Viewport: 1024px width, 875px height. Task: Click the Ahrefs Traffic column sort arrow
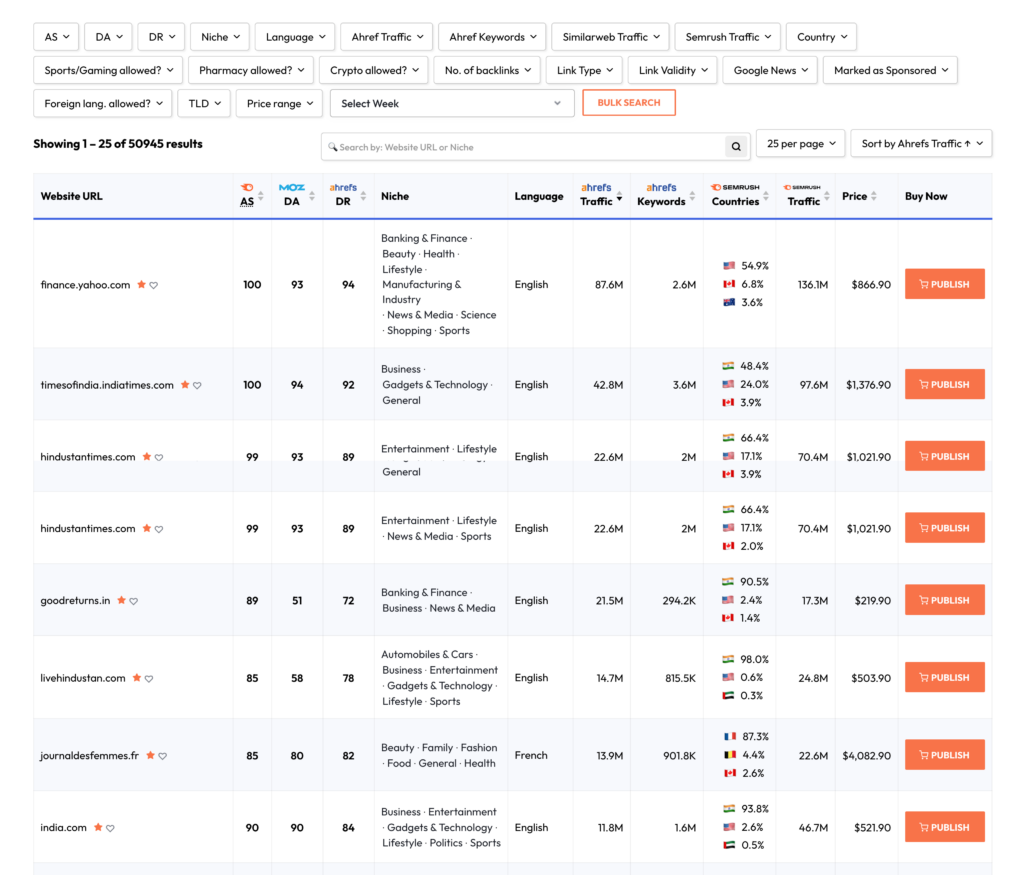pyautogui.click(x=619, y=199)
